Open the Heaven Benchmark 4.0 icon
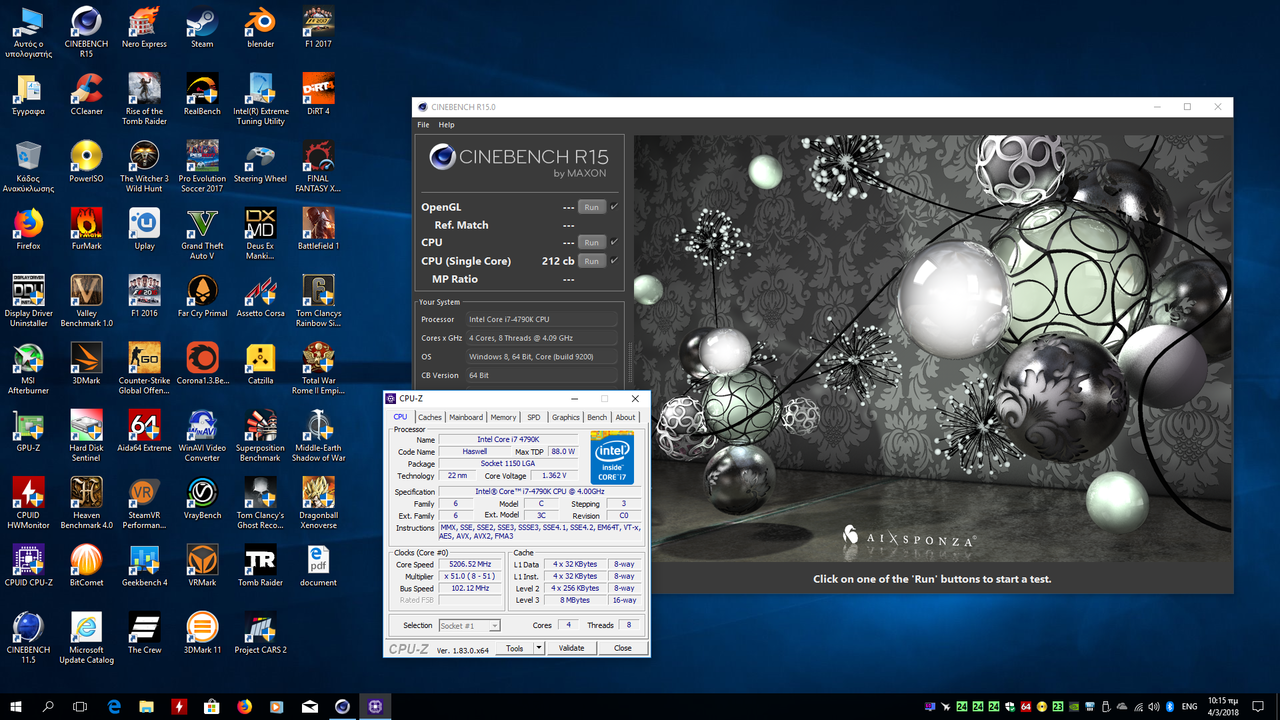Screen dimensions: 1280x720 tap(86, 502)
